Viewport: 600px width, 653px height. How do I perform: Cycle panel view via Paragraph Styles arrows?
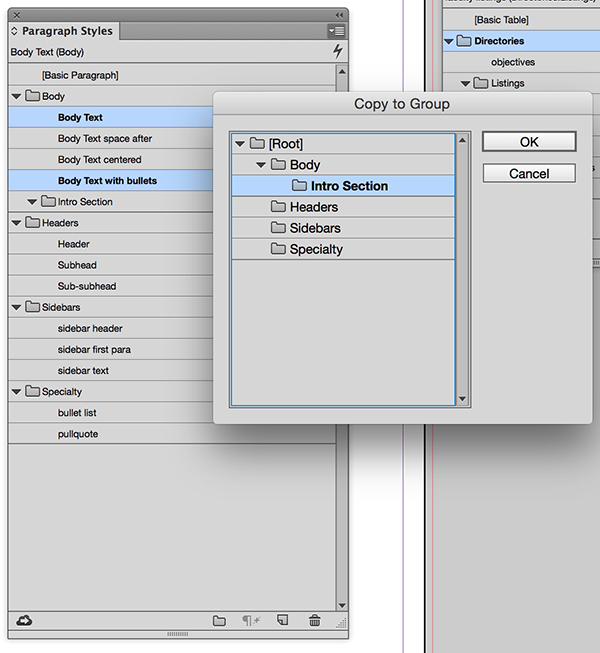pyautogui.click(x=14, y=31)
